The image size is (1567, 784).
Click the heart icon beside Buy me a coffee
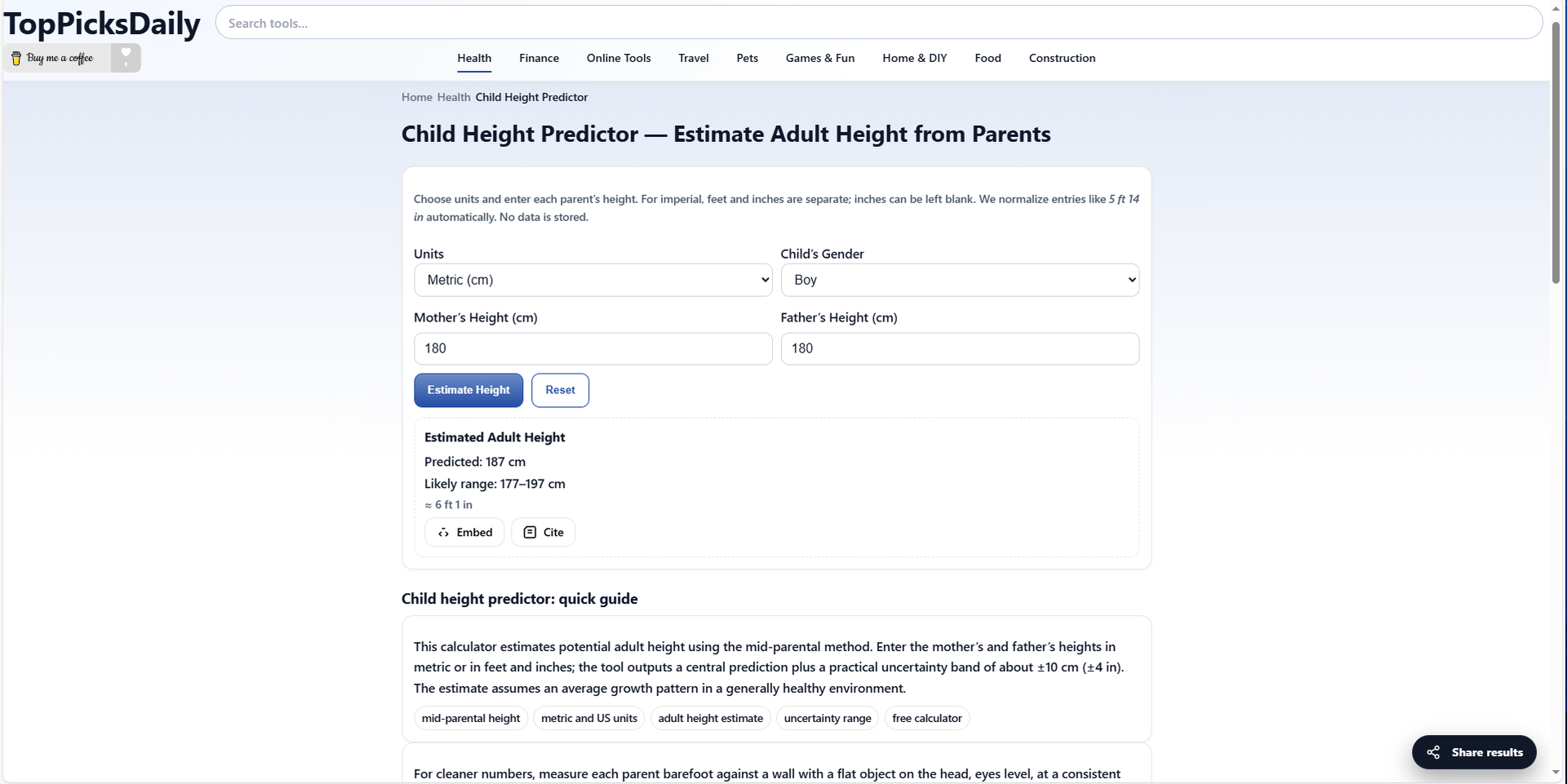[126, 57]
